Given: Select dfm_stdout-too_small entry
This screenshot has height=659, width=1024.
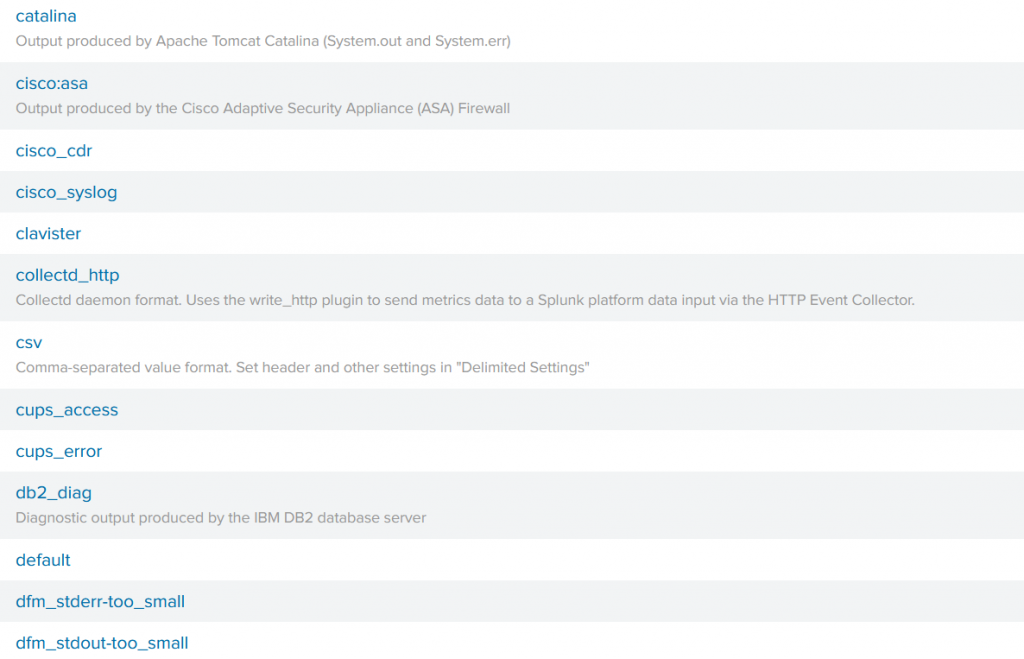Looking at the screenshot, I should click(x=102, y=643).
